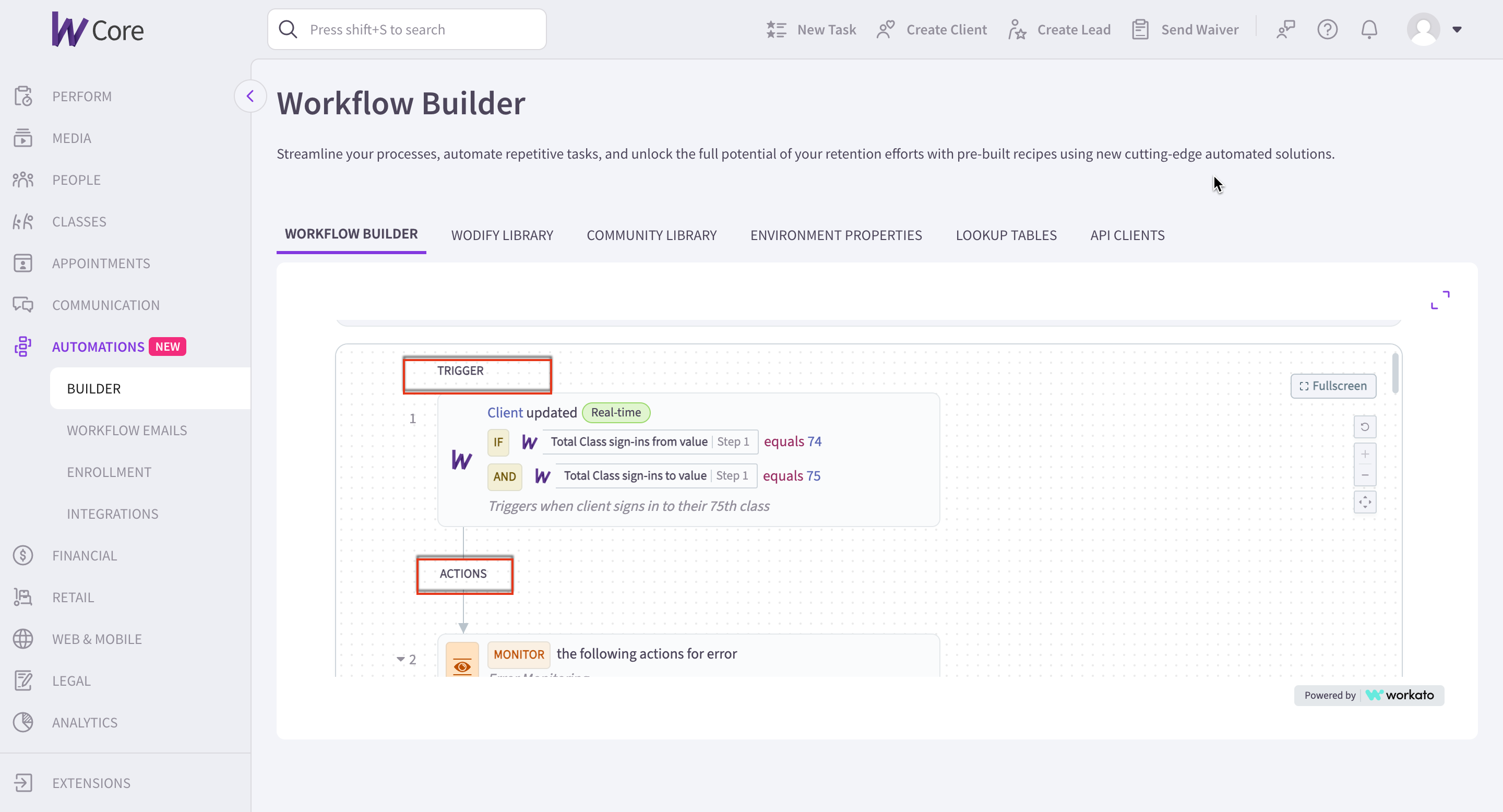Click the Create Lead button

point(1059,29)
